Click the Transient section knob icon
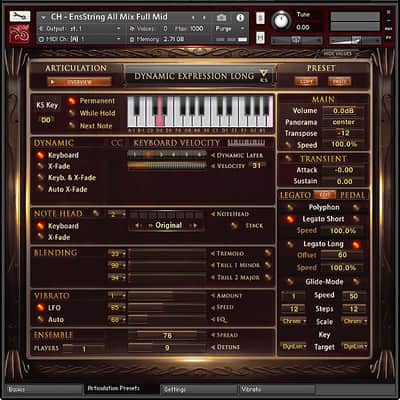Image resolution: width=400 pixels, height=400 pixels. (289, 159)
